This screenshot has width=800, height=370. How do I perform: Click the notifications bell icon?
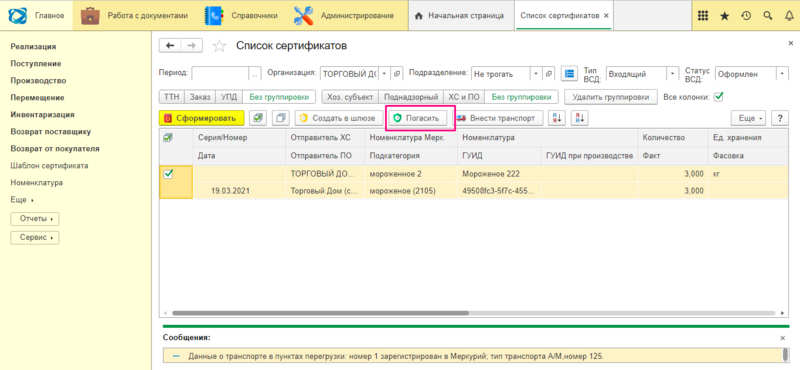pyautogui.click(x=789, y=16)
